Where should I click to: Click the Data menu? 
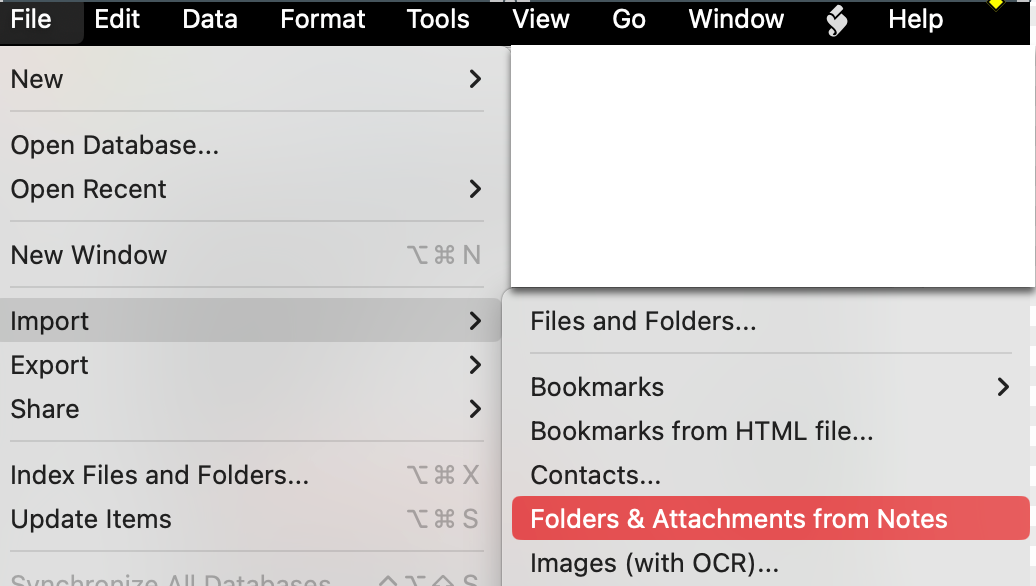click(x=210, y=19)
